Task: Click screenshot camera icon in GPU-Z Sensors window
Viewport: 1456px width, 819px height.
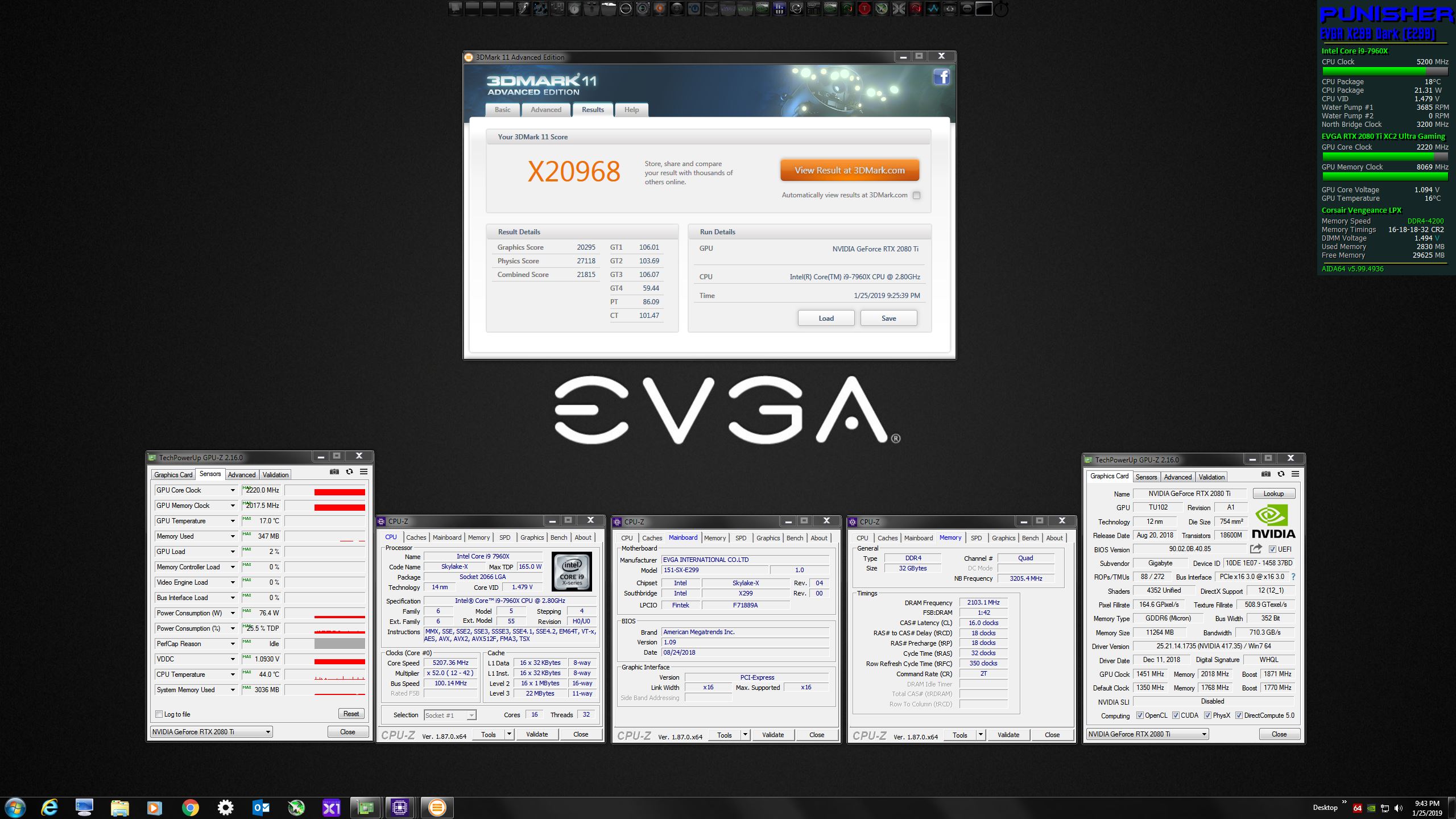Action: [334, 471]
